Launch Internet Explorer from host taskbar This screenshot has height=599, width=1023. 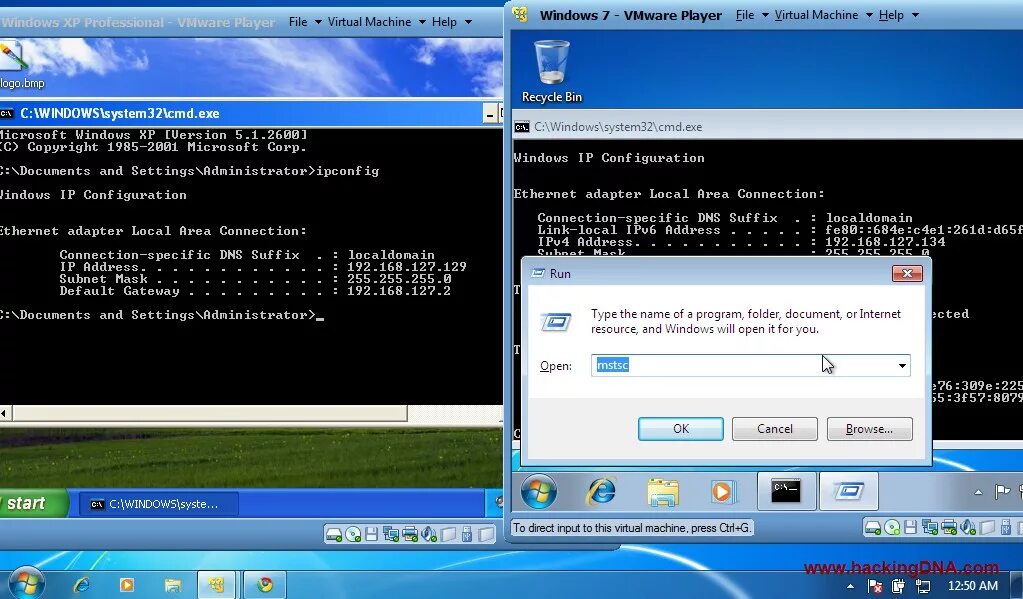[x=81, y=585]
